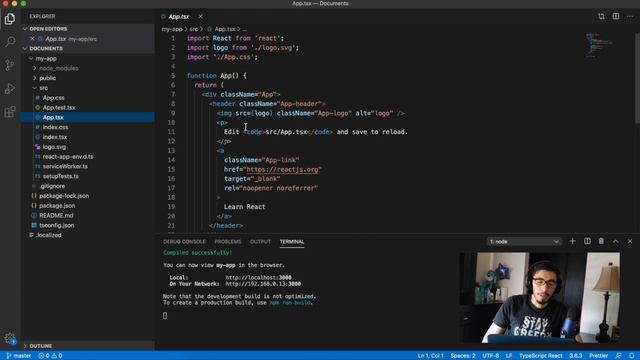640x360 pixels.
Task: Click the src breadcrumb segment
Action: click(193, 29)
